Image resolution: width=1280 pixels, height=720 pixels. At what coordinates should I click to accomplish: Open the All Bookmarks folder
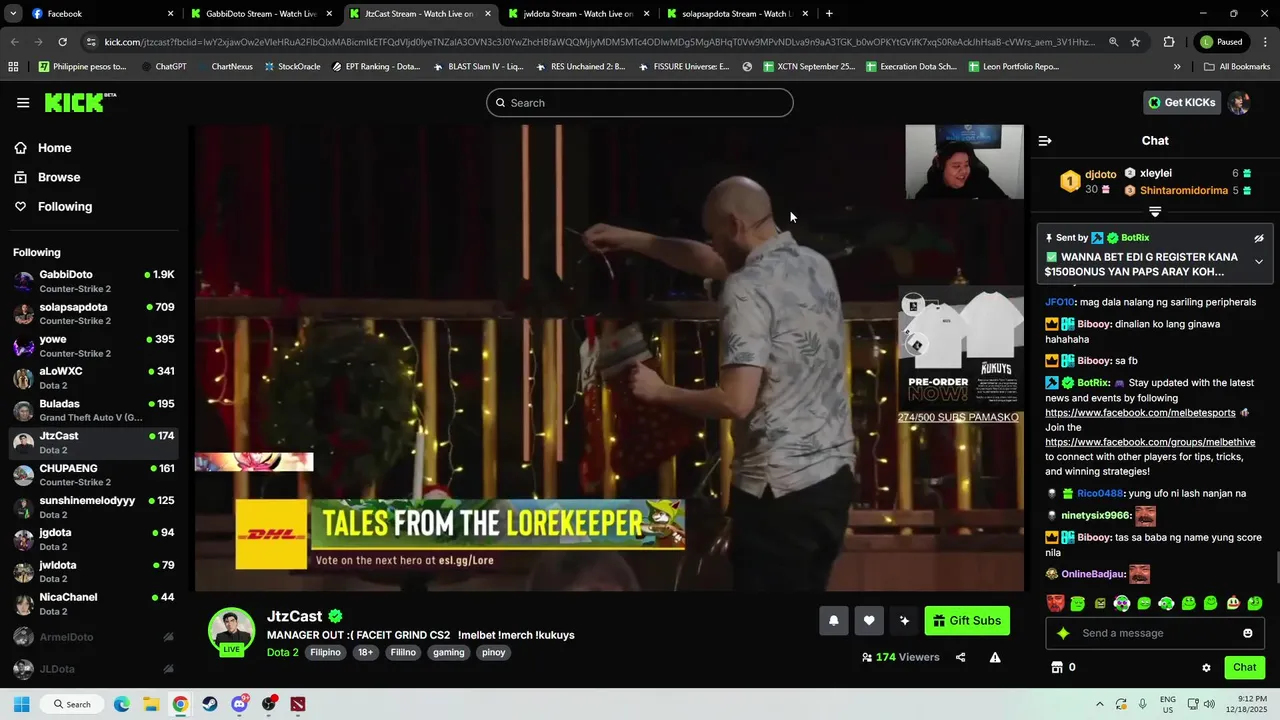(1237, 67)
